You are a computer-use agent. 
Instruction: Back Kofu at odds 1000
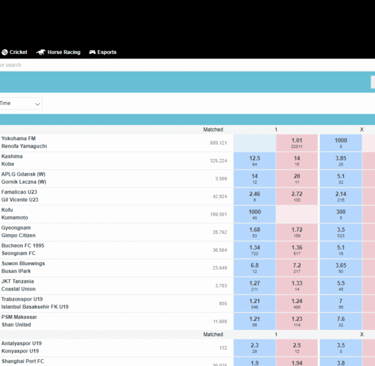(x=255, y=214)
